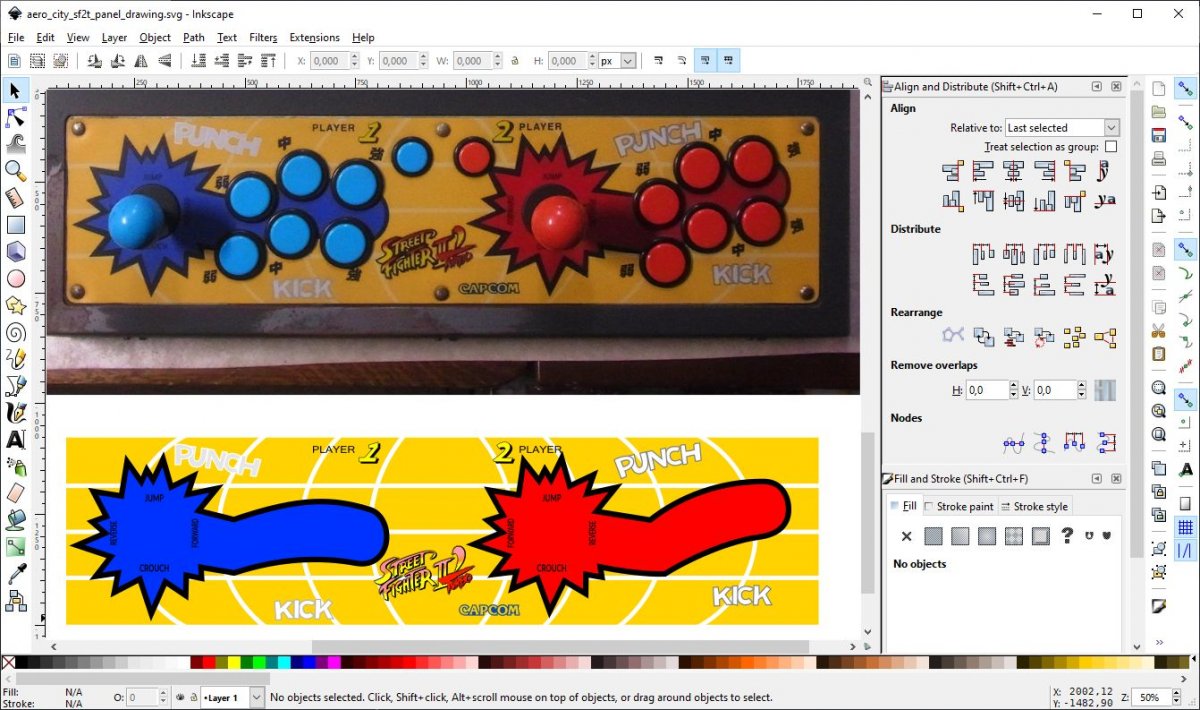This screenshot has width=1200, height=710.
Task: Click Cut scissors icon in command bar
Action: [x=1159, y=330]
